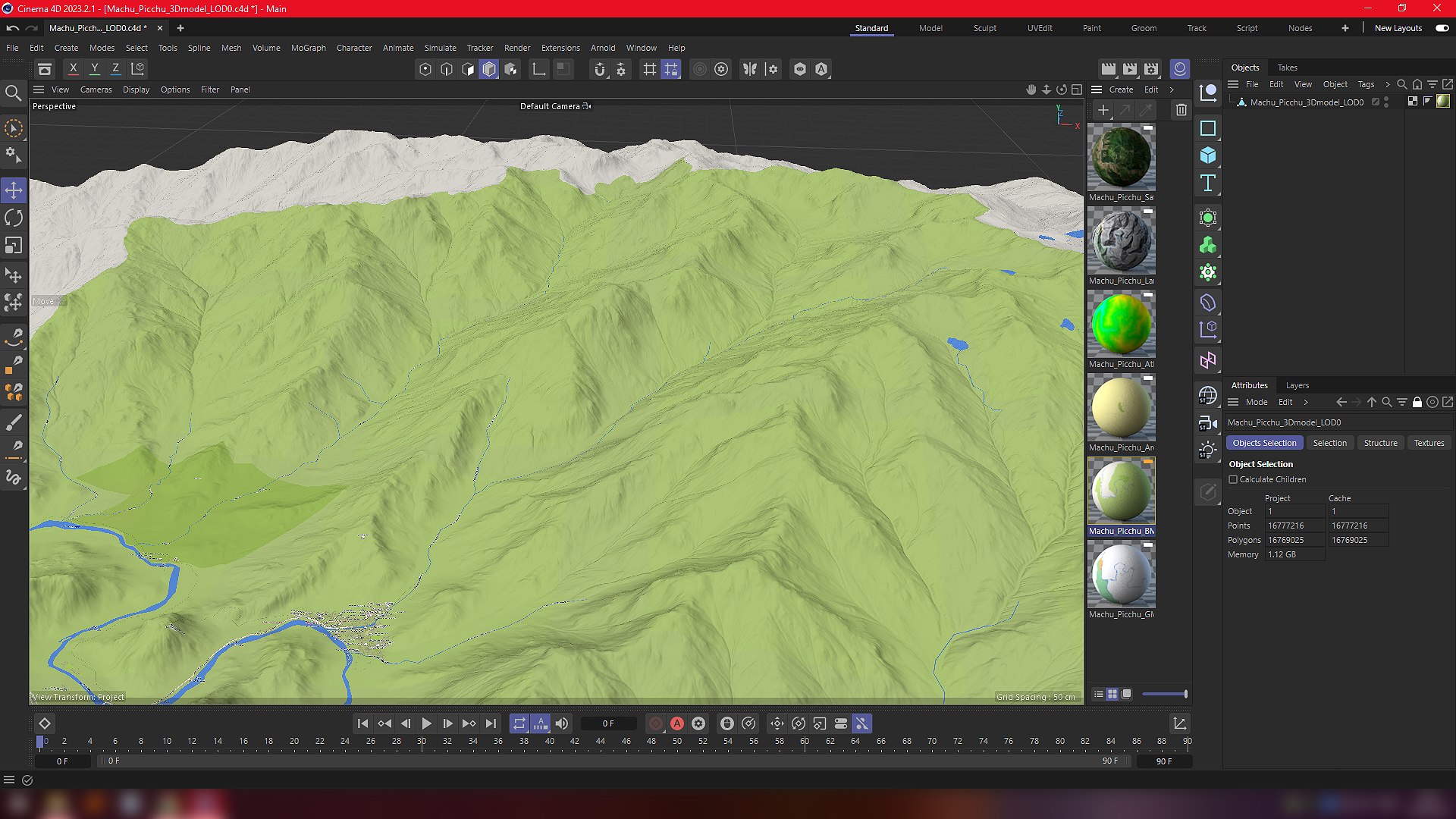Switch to the Sculpt layout tab
Screen dimensions: 1456x819
point(985,28)
